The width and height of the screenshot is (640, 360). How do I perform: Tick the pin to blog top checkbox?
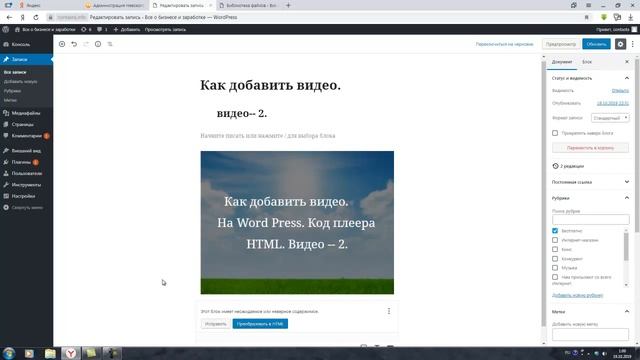tap(555, 133)
